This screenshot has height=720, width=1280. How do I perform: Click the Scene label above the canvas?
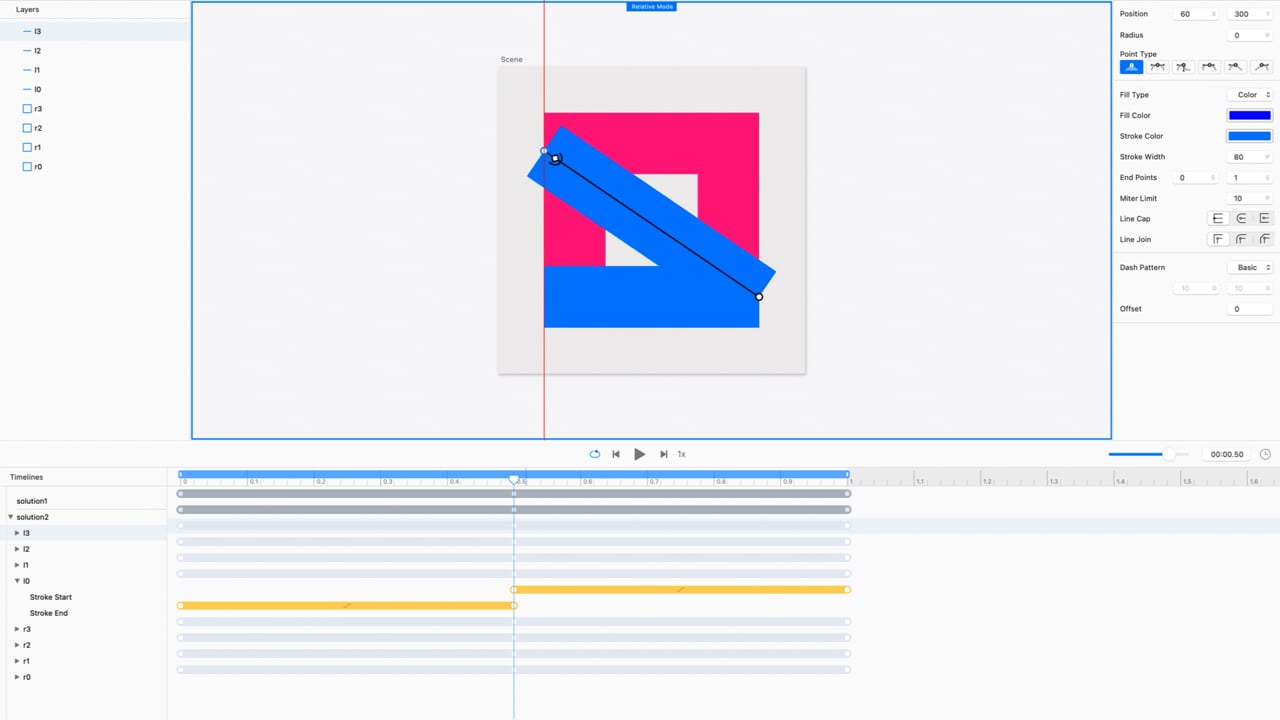pyautogui.click(x=511, y=59)
